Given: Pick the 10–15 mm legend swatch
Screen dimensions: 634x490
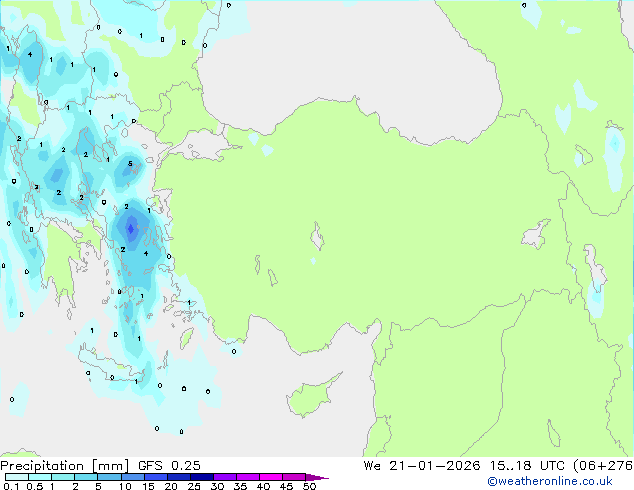Looking at the screenshot, I should pyautogui.click(x=132, y=477).
